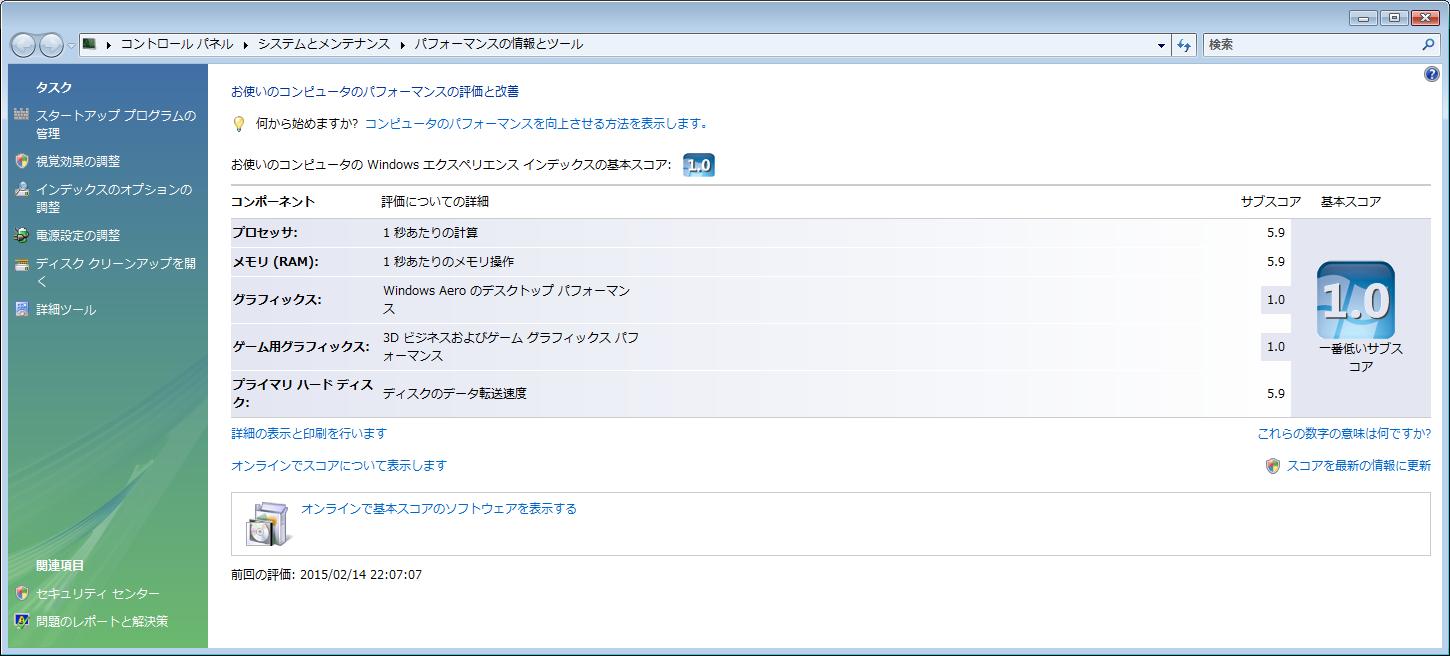Click the power settings task icon
Screen dimensions: 1450x656
click(x=22, y=235)
